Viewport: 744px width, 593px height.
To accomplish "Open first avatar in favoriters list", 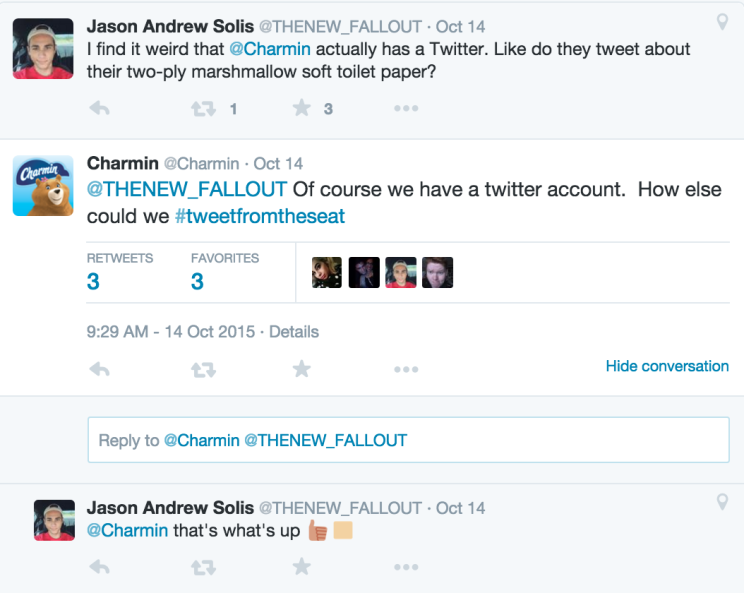I will (x=327, y=273).
